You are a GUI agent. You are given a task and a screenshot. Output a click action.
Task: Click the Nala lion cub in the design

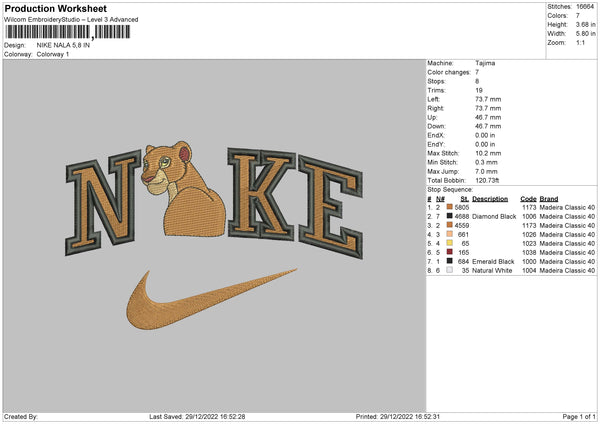(184, 189)
